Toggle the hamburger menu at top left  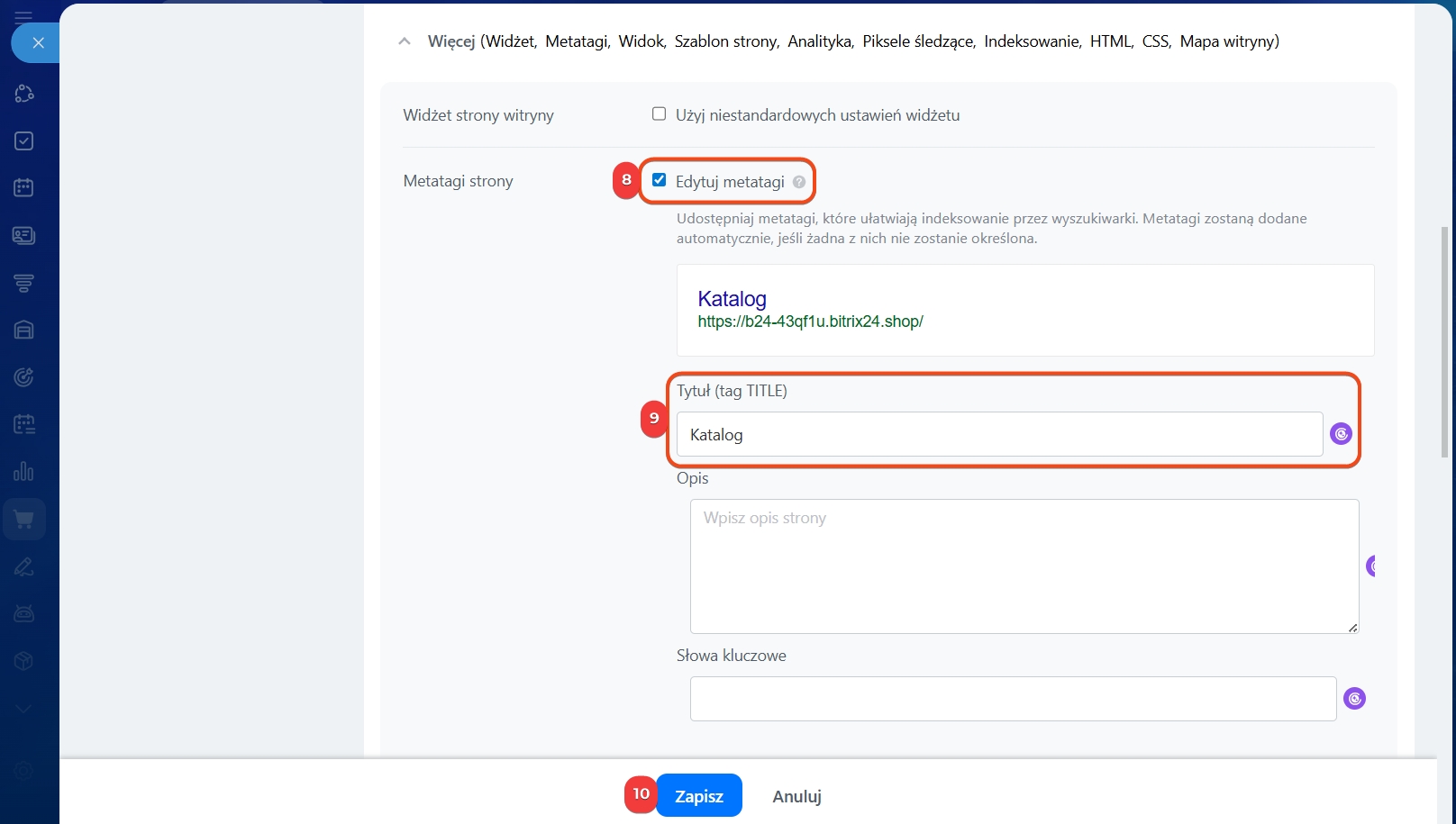(x=24, y=16)
